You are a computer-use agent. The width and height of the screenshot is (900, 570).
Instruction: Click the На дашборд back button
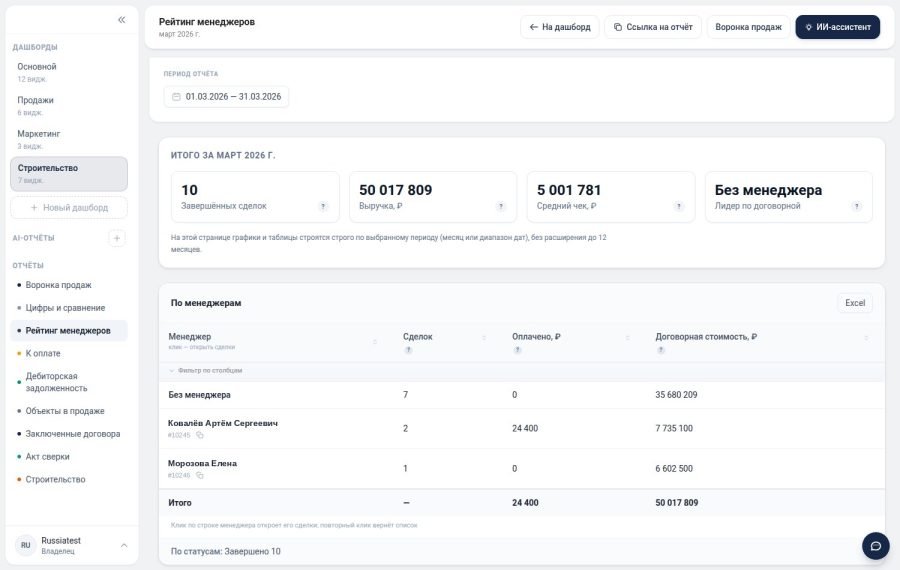pyautogui.click(x=560, y=27)
